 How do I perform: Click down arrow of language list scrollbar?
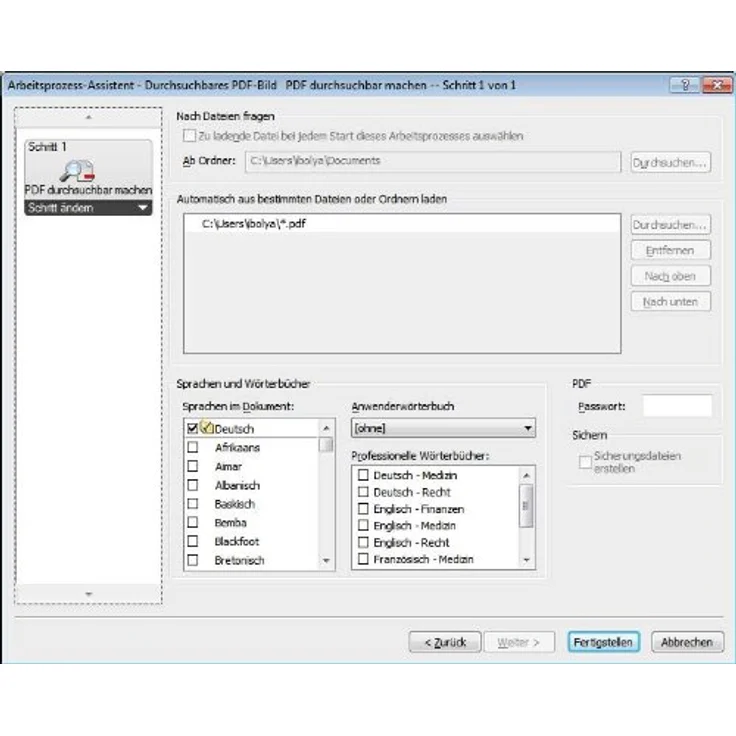[327, 561]
